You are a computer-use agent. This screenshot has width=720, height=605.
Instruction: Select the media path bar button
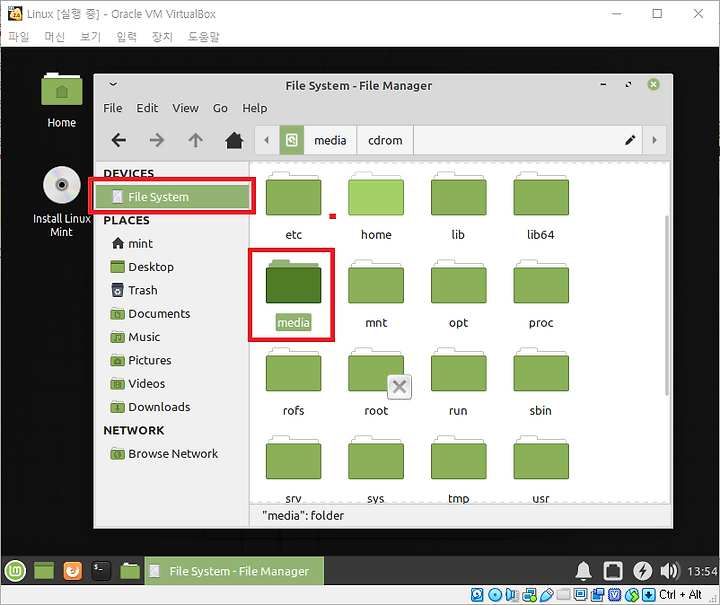pos(330,140)
